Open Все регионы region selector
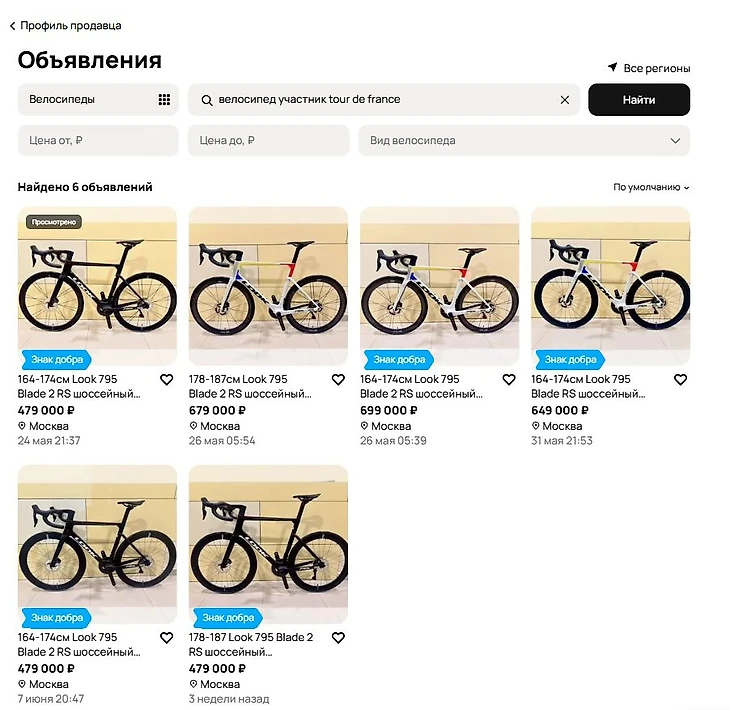The width and height of the screenshot is (730, 710). coord(656,68)
